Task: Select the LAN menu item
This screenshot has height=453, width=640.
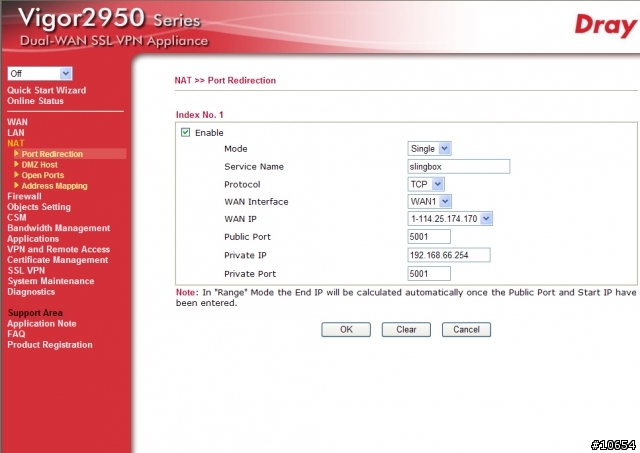Action: [x=16, y=133]
